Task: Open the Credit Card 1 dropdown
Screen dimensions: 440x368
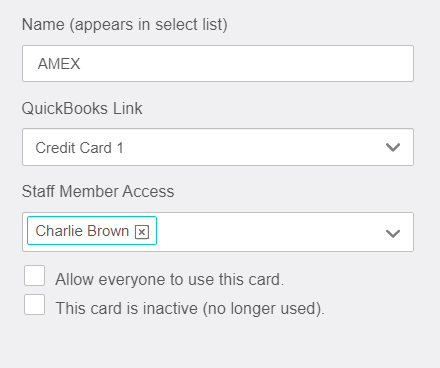Action: click(218, 147)
